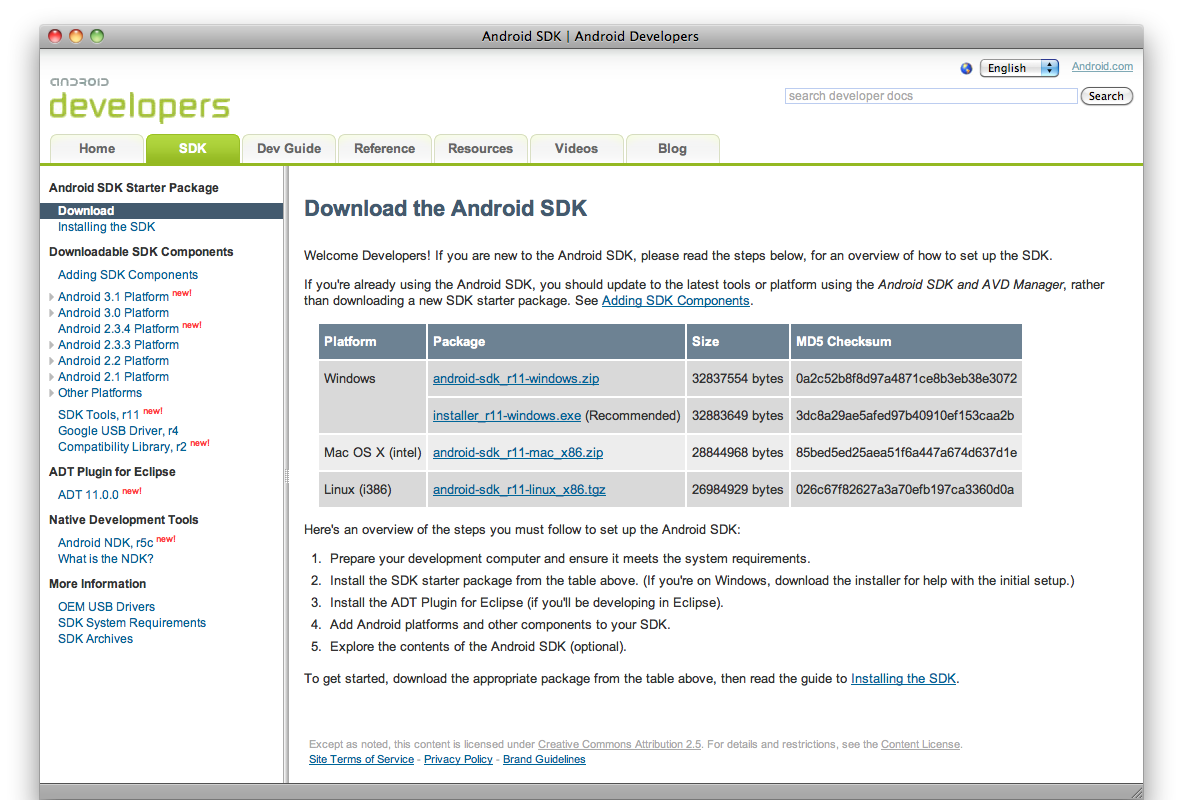Follow the Installing the SDK link in body
The image size is (1183, 800).
903,678
